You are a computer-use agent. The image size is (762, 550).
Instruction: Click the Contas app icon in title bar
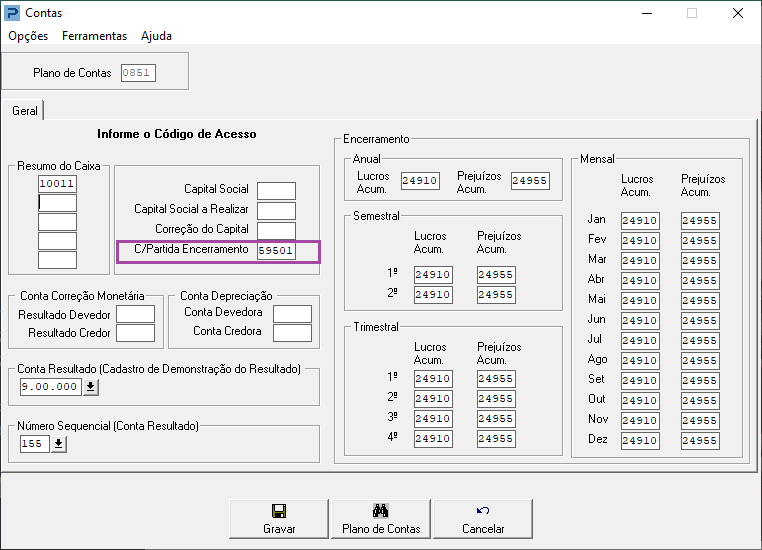pos(12,13)
